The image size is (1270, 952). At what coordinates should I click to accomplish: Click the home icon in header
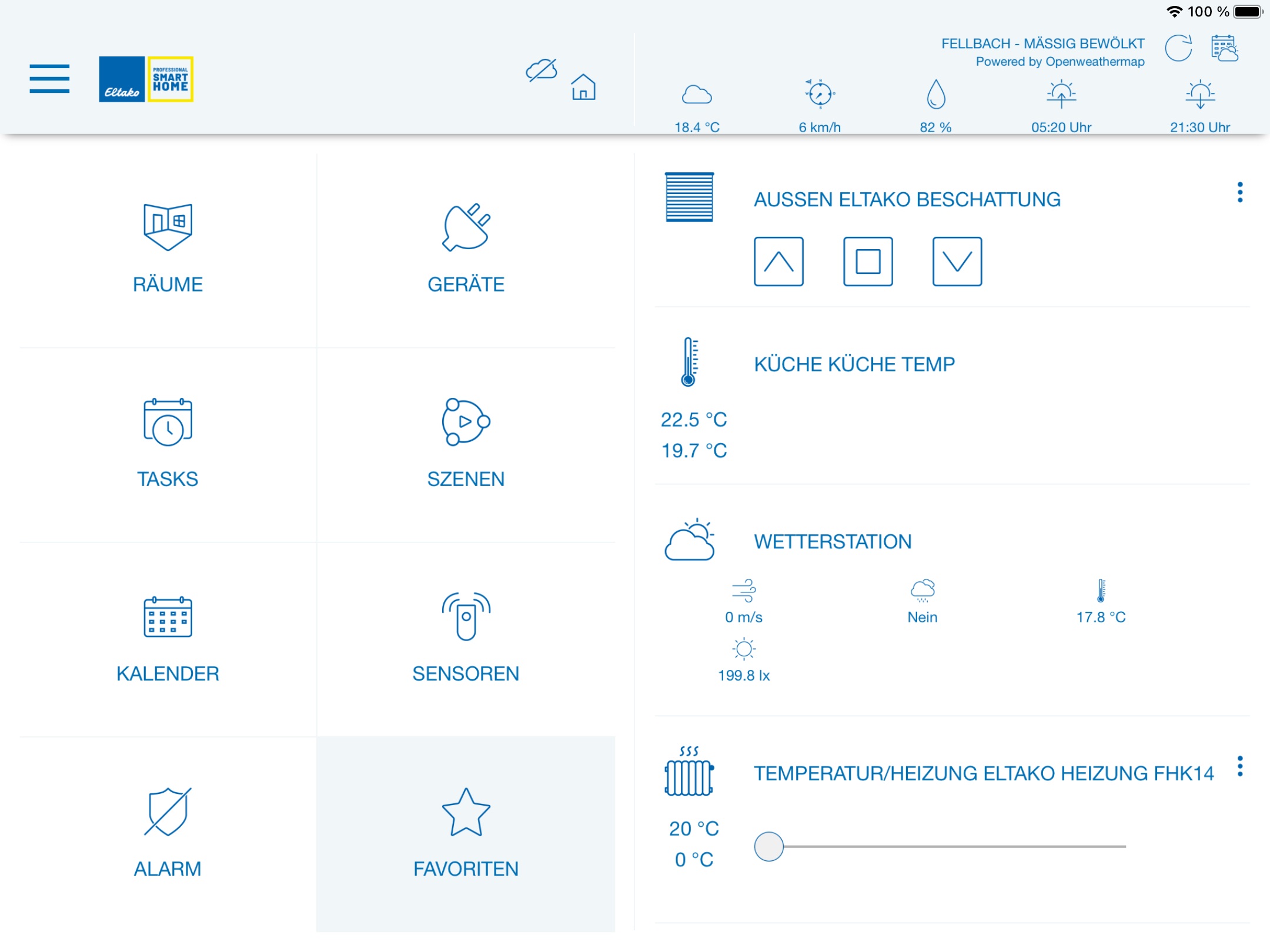click(583, 87)
